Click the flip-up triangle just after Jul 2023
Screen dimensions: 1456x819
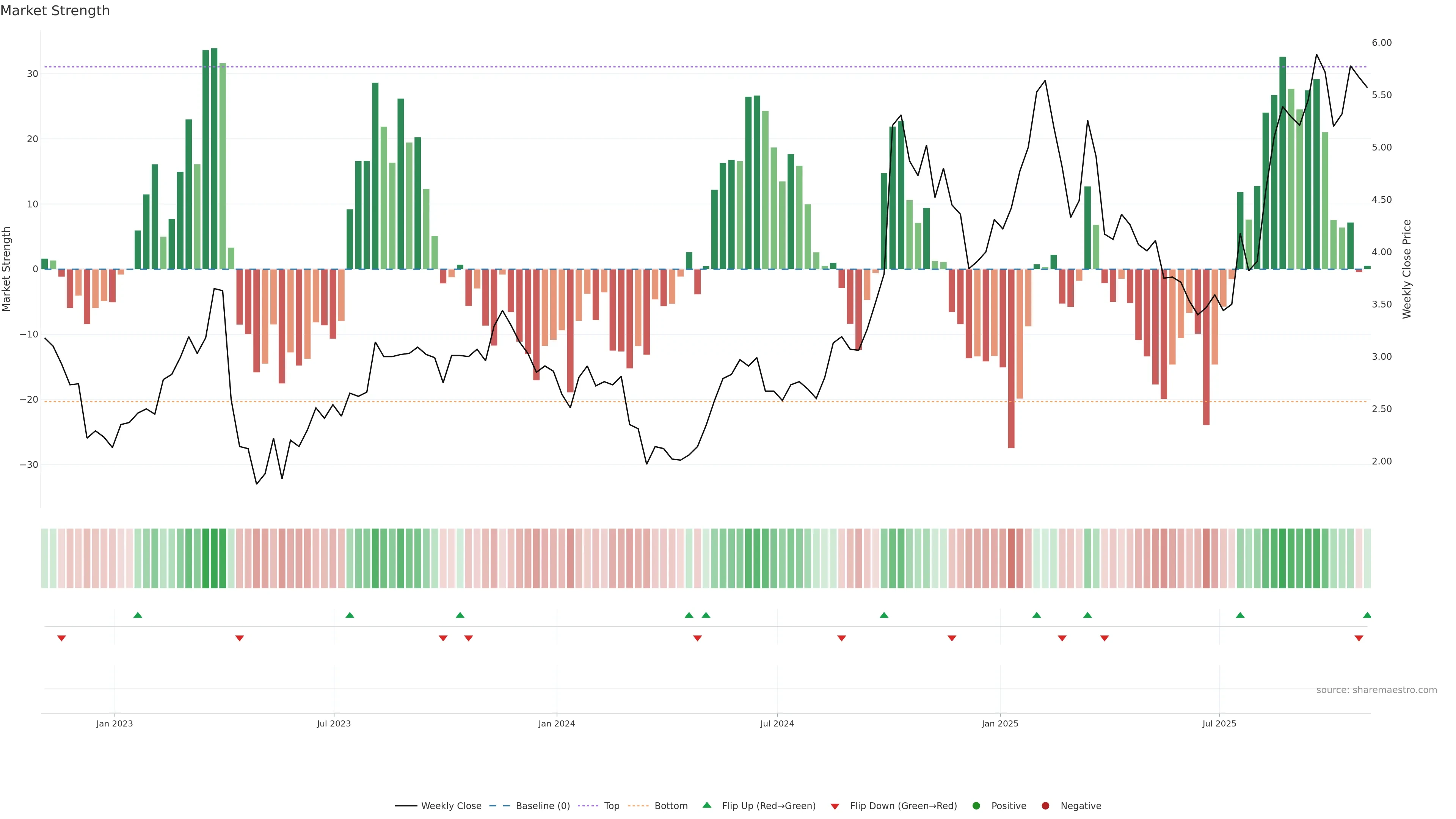coord(350,615)
